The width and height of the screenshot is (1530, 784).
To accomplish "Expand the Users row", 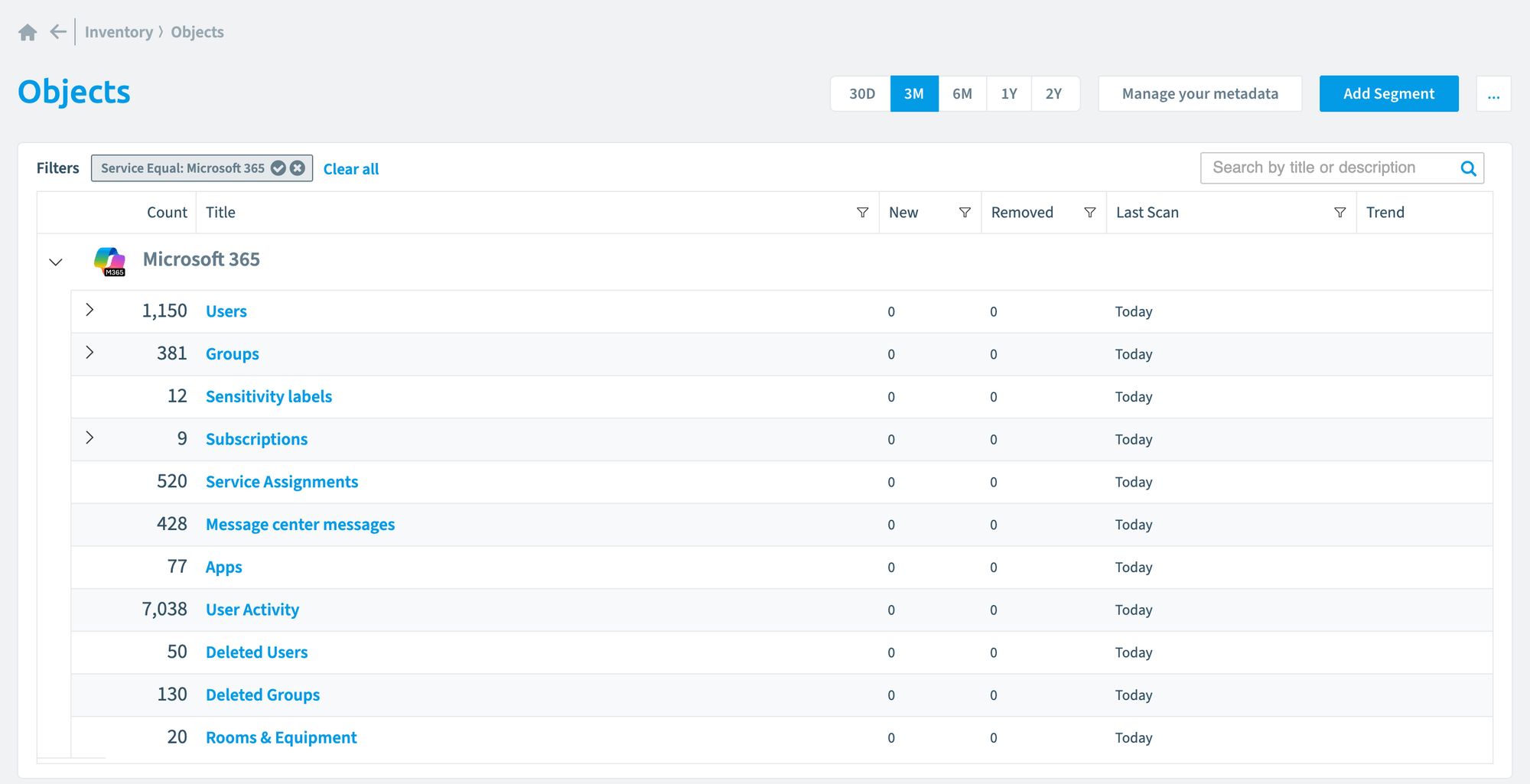I will point(90,310).
